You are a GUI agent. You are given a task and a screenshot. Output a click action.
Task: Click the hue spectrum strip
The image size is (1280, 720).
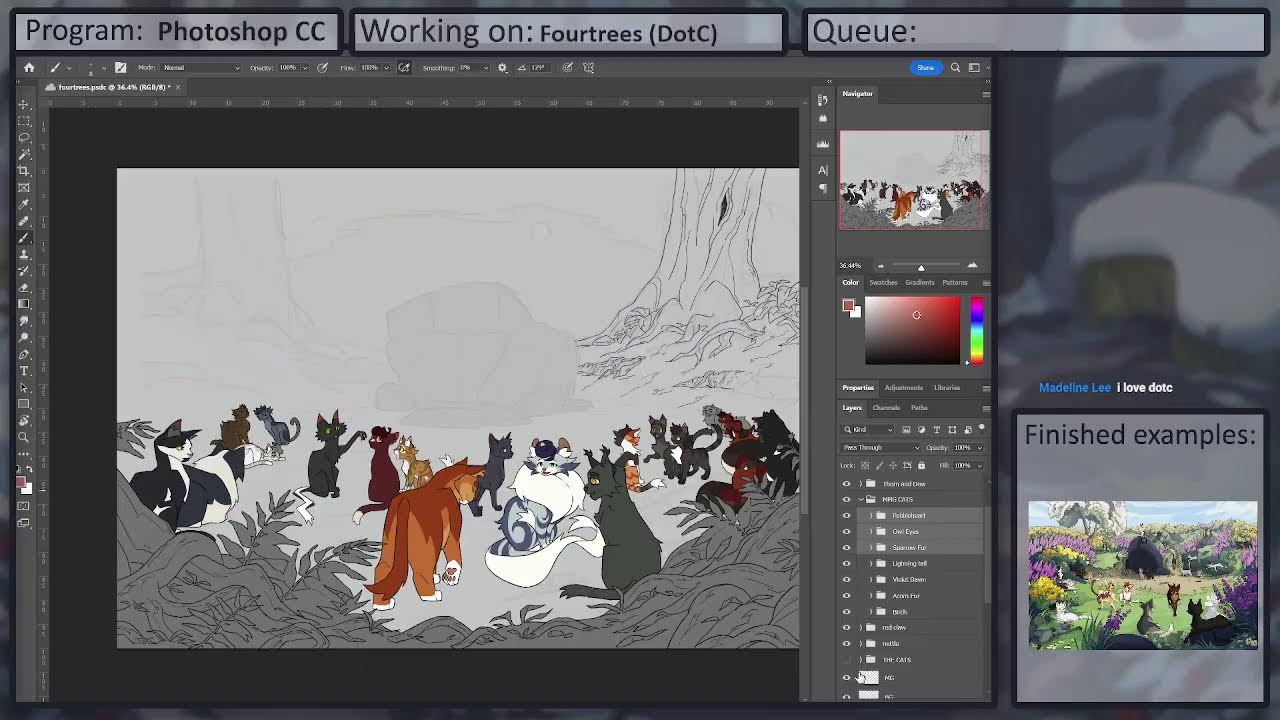(977, 331)
